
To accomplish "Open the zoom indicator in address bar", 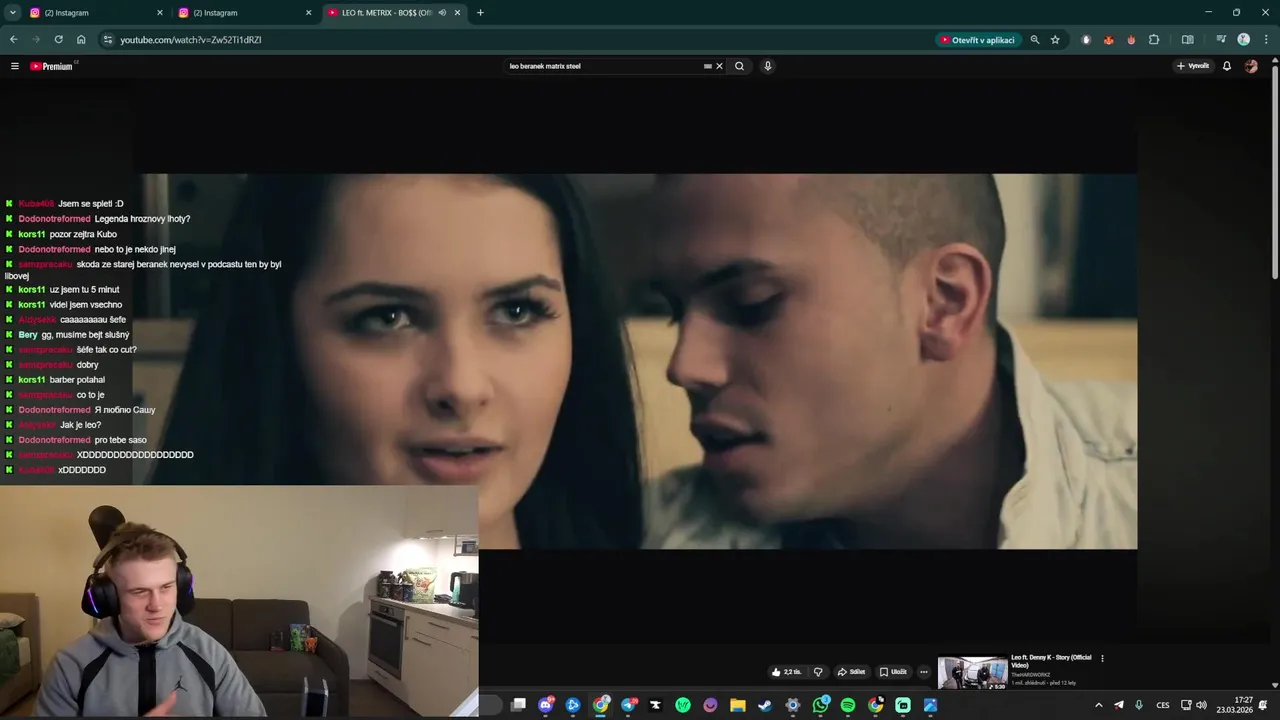I will (1035, 40).
